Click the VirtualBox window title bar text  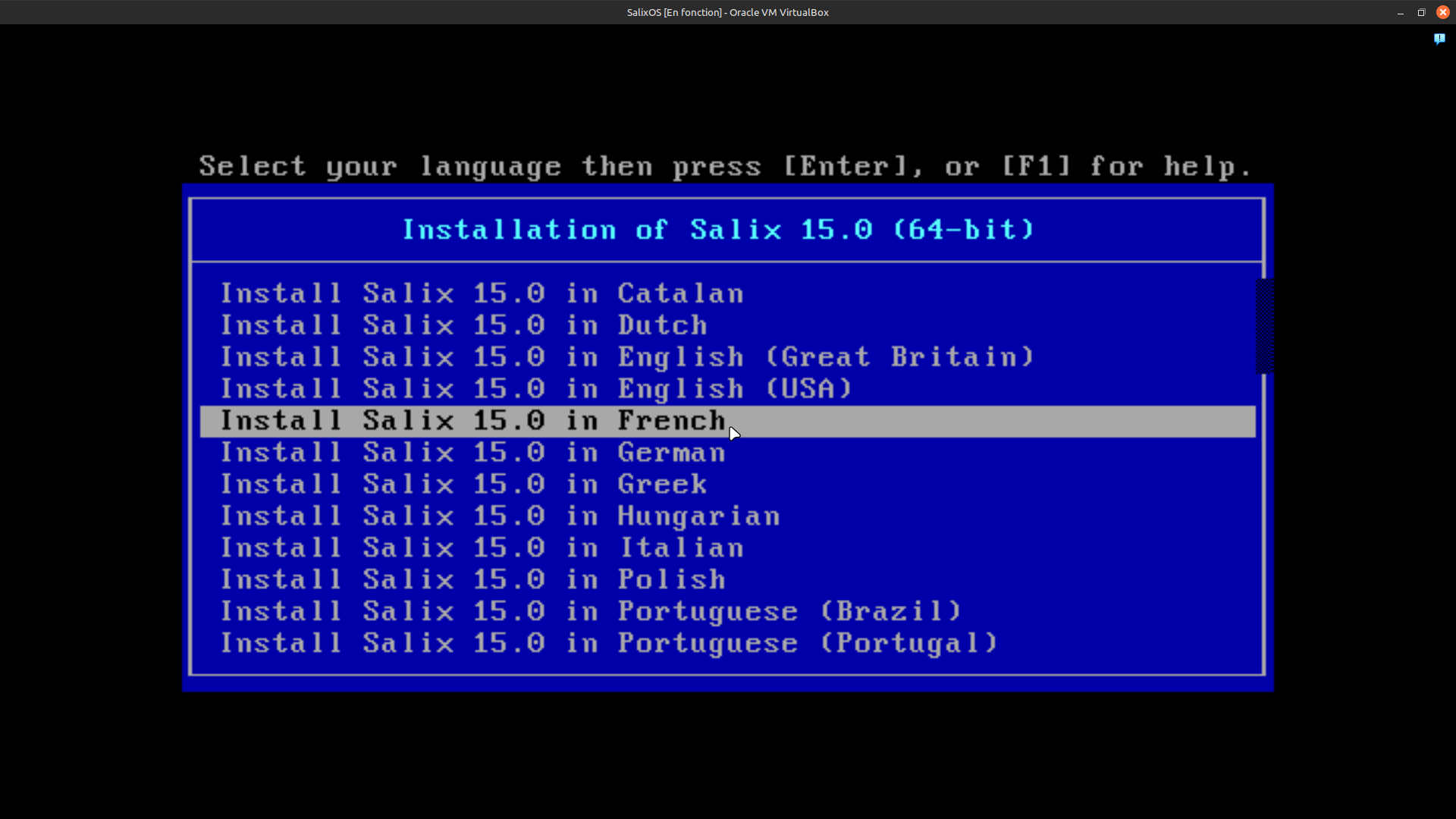727,13
